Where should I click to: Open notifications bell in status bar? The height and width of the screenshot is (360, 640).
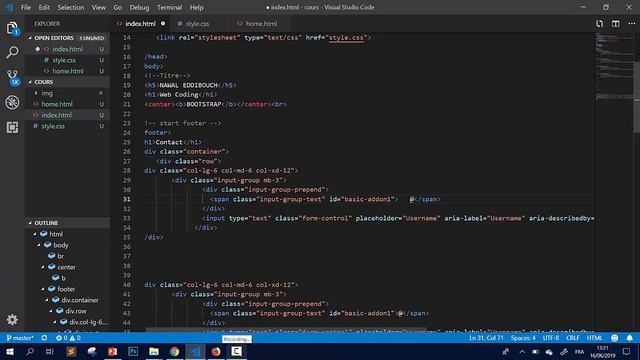tap(630, 338)
